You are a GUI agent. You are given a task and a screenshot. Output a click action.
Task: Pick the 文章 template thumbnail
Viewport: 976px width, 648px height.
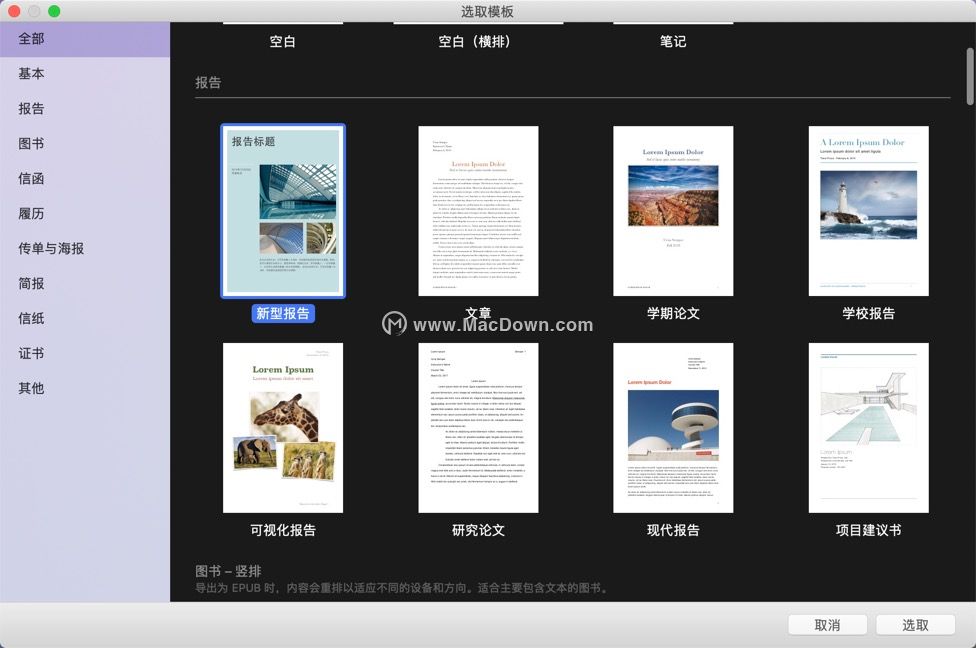coord(478,211)
